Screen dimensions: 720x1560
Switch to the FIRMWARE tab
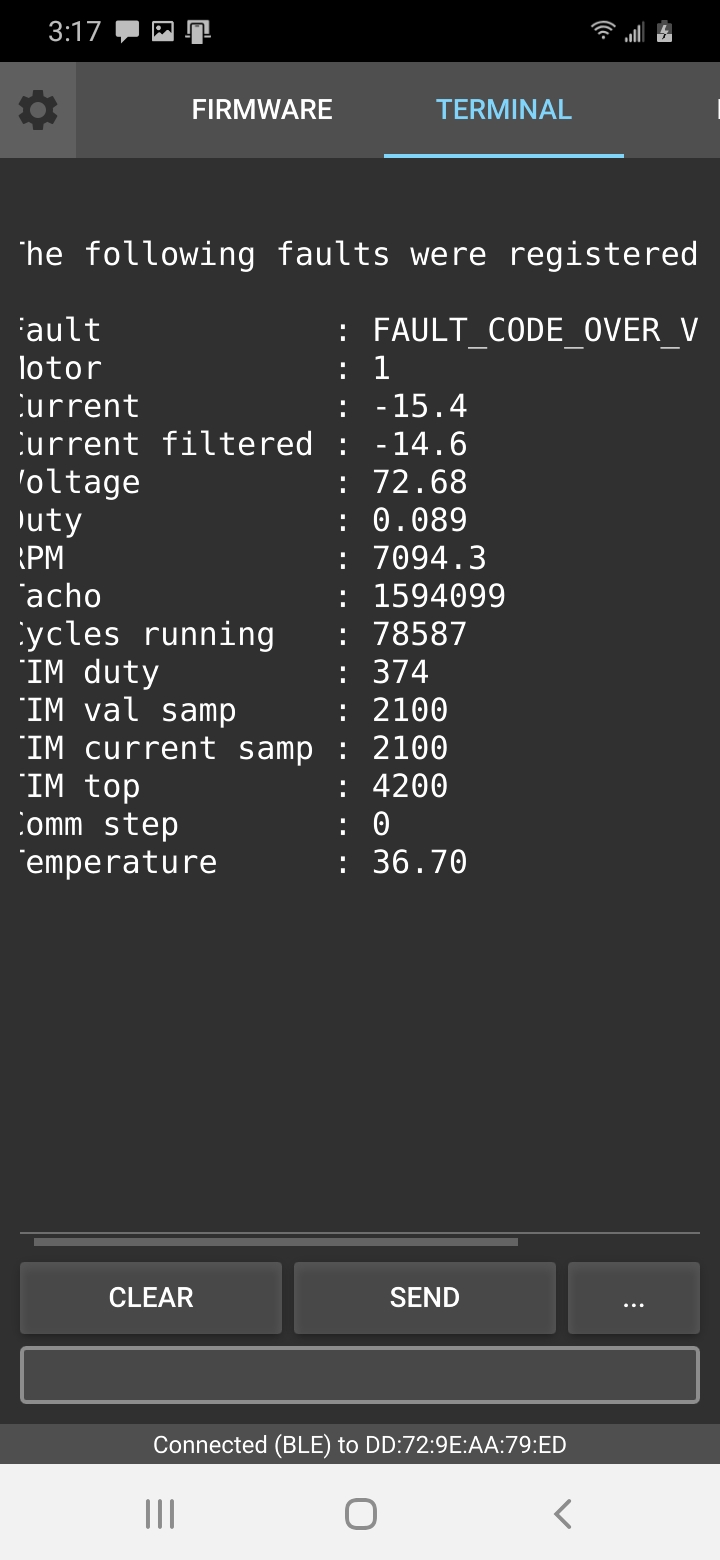(x=262, y=110)
